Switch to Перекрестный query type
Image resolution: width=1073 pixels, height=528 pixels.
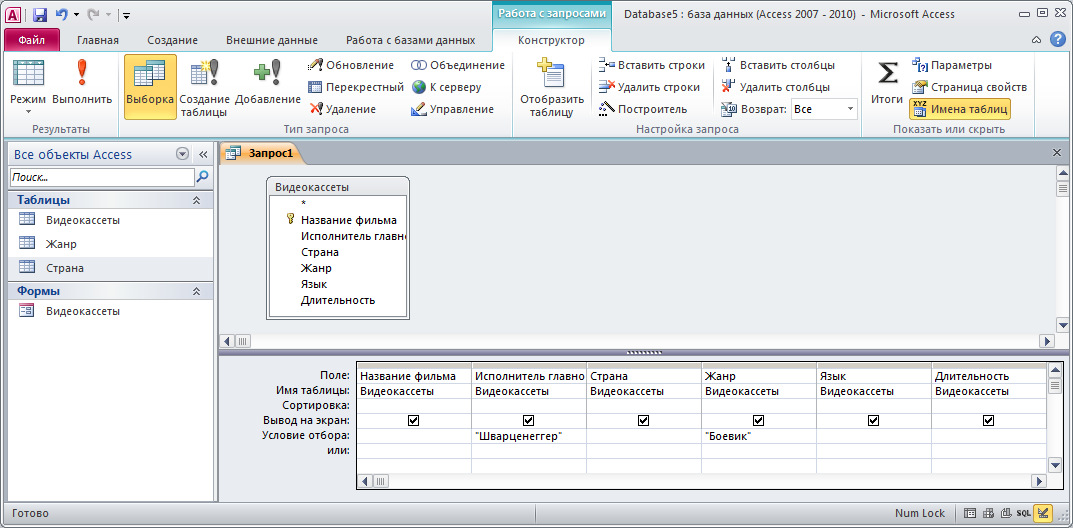click(x=356, y=88)
